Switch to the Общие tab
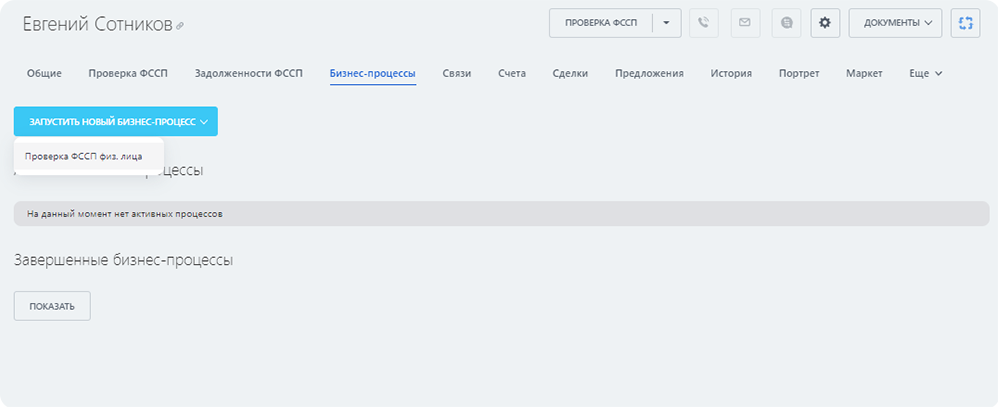 (43, 73)
